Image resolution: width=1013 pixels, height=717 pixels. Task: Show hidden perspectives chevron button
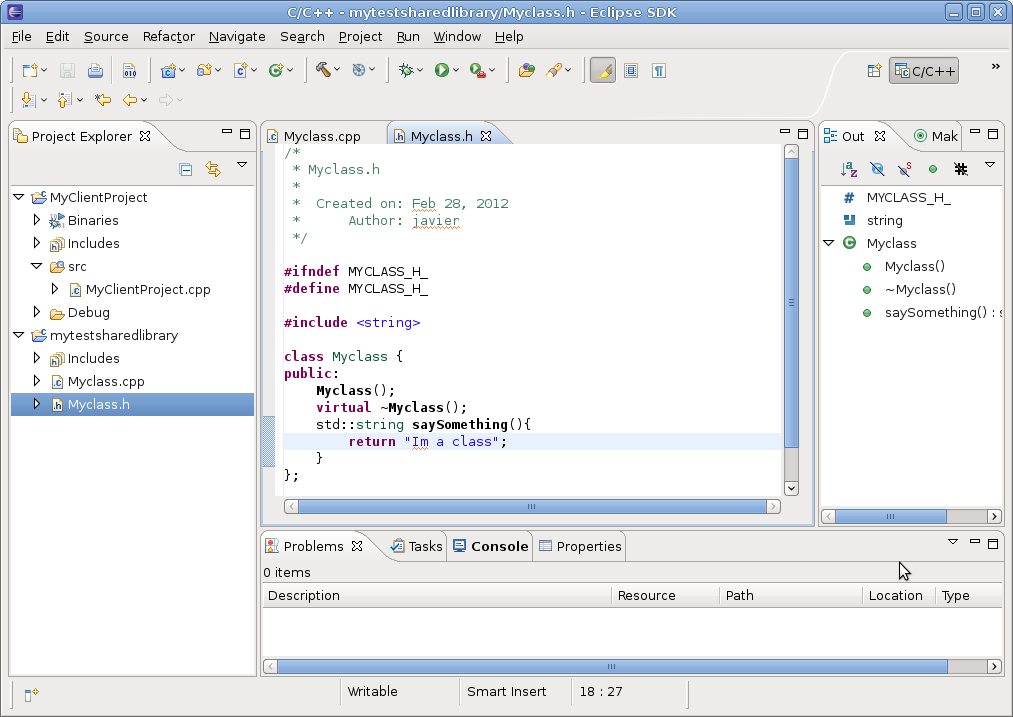point(996,67)
